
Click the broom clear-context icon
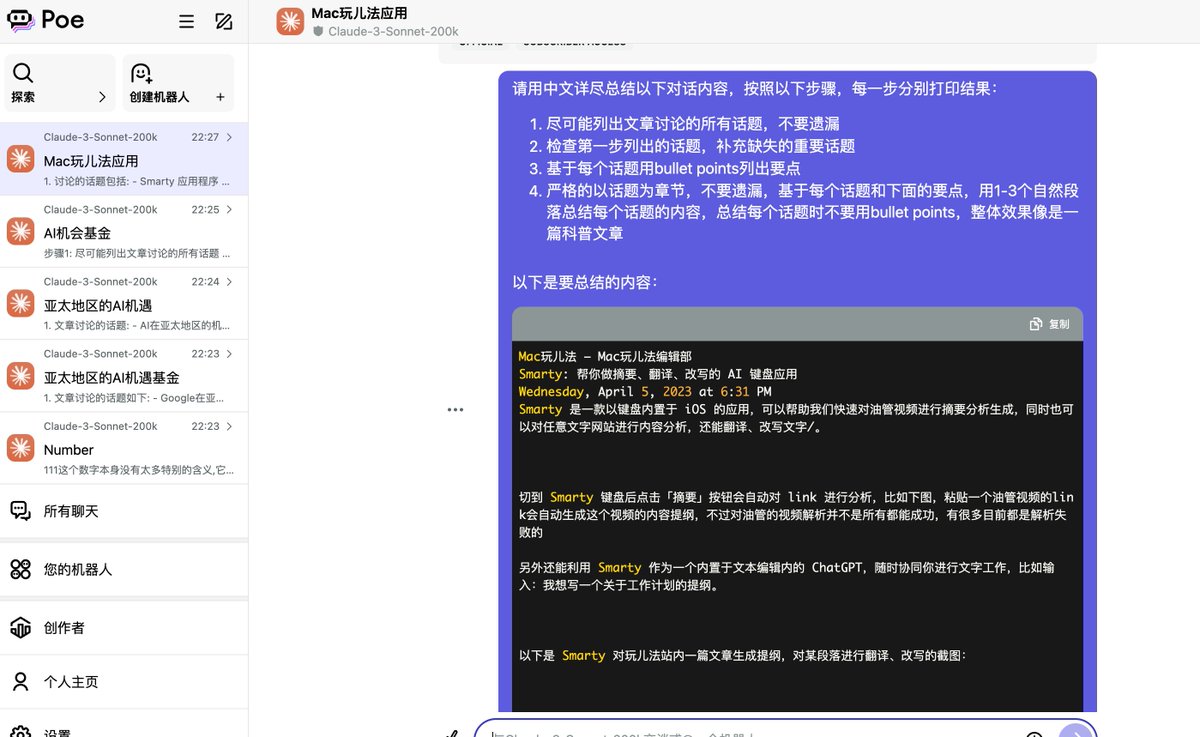(453, 733)
